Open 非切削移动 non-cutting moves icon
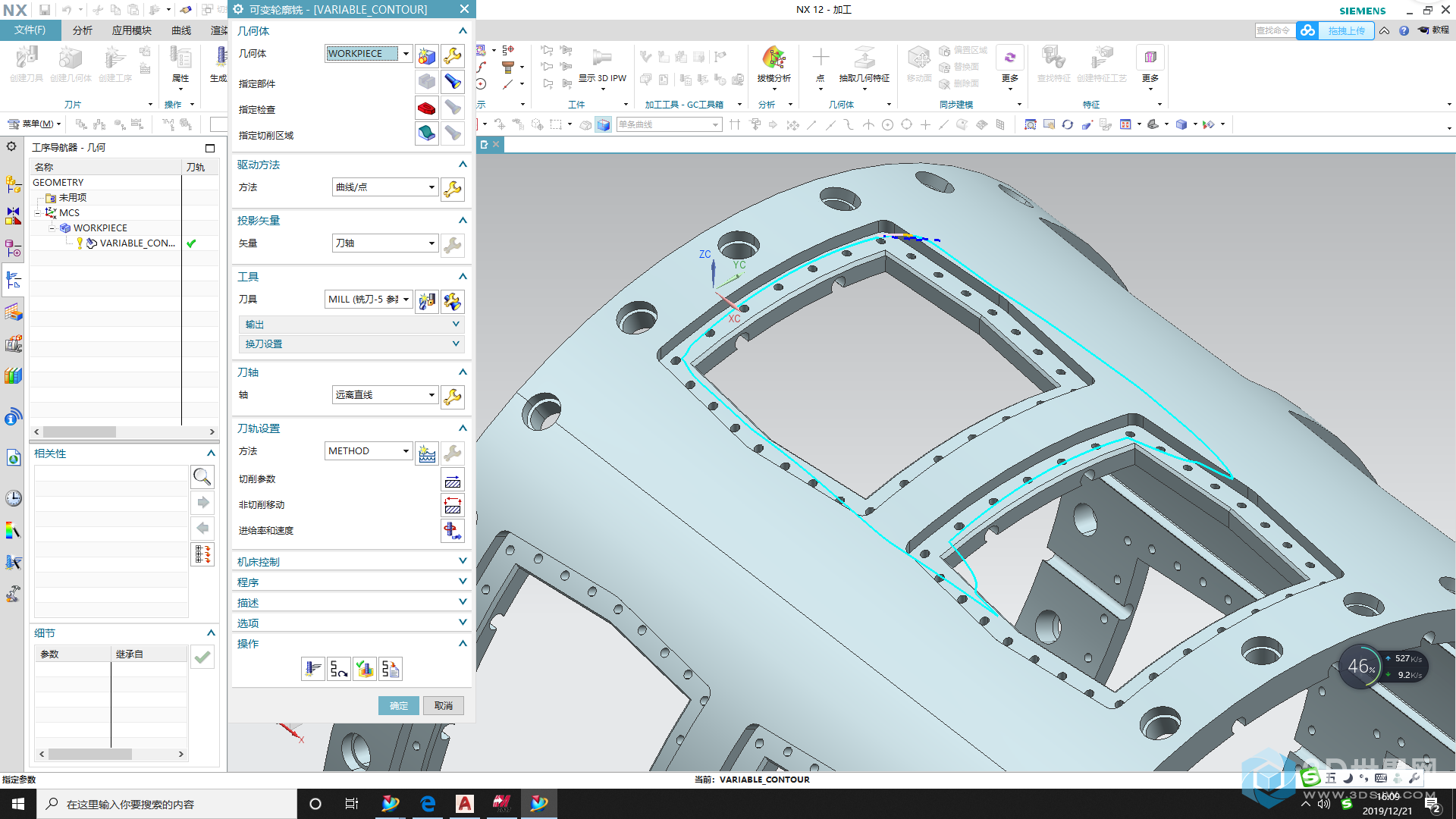This screenshot has height=819, width=1456. (453, 505)
